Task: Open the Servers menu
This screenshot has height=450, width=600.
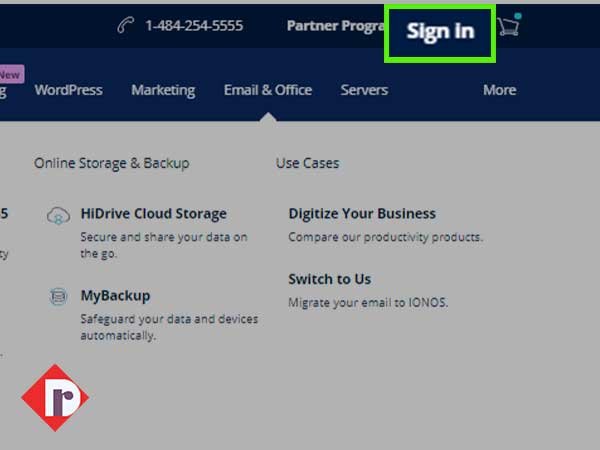Action: point(364,90)
